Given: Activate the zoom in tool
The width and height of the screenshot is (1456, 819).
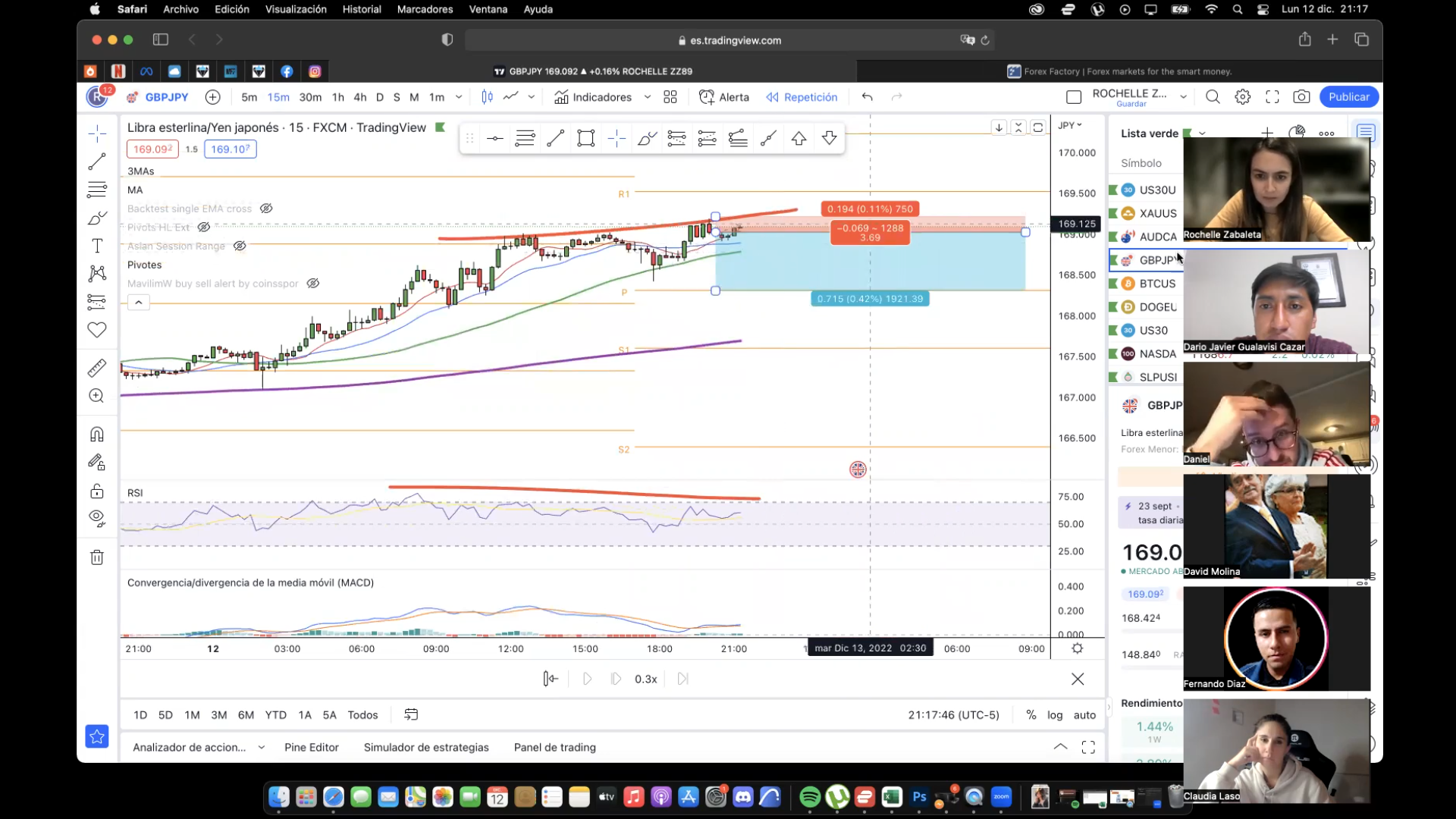Looking at the screenshot, I should (x=97, y=396).
